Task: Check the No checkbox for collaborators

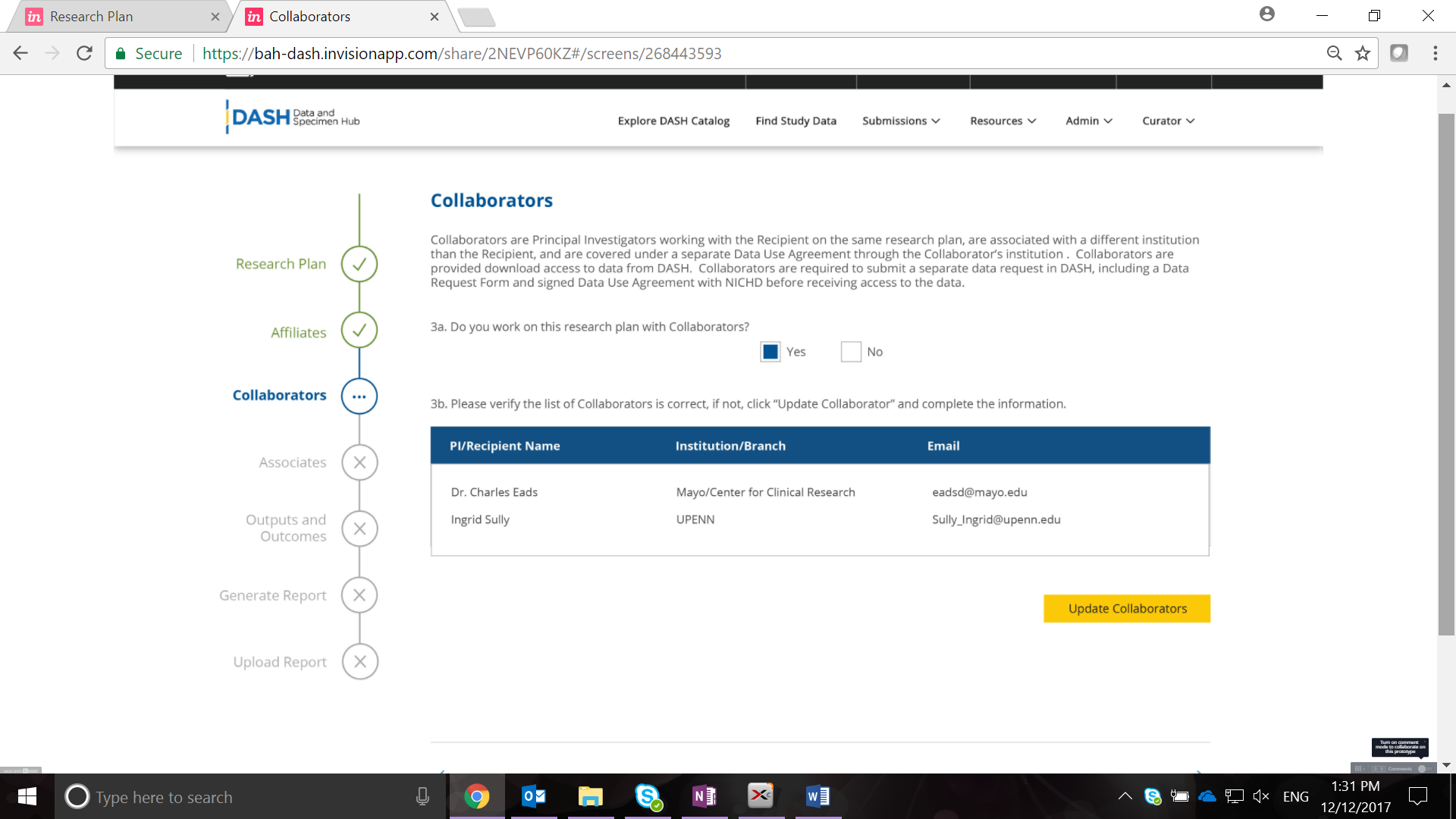Action: point(851,352)
